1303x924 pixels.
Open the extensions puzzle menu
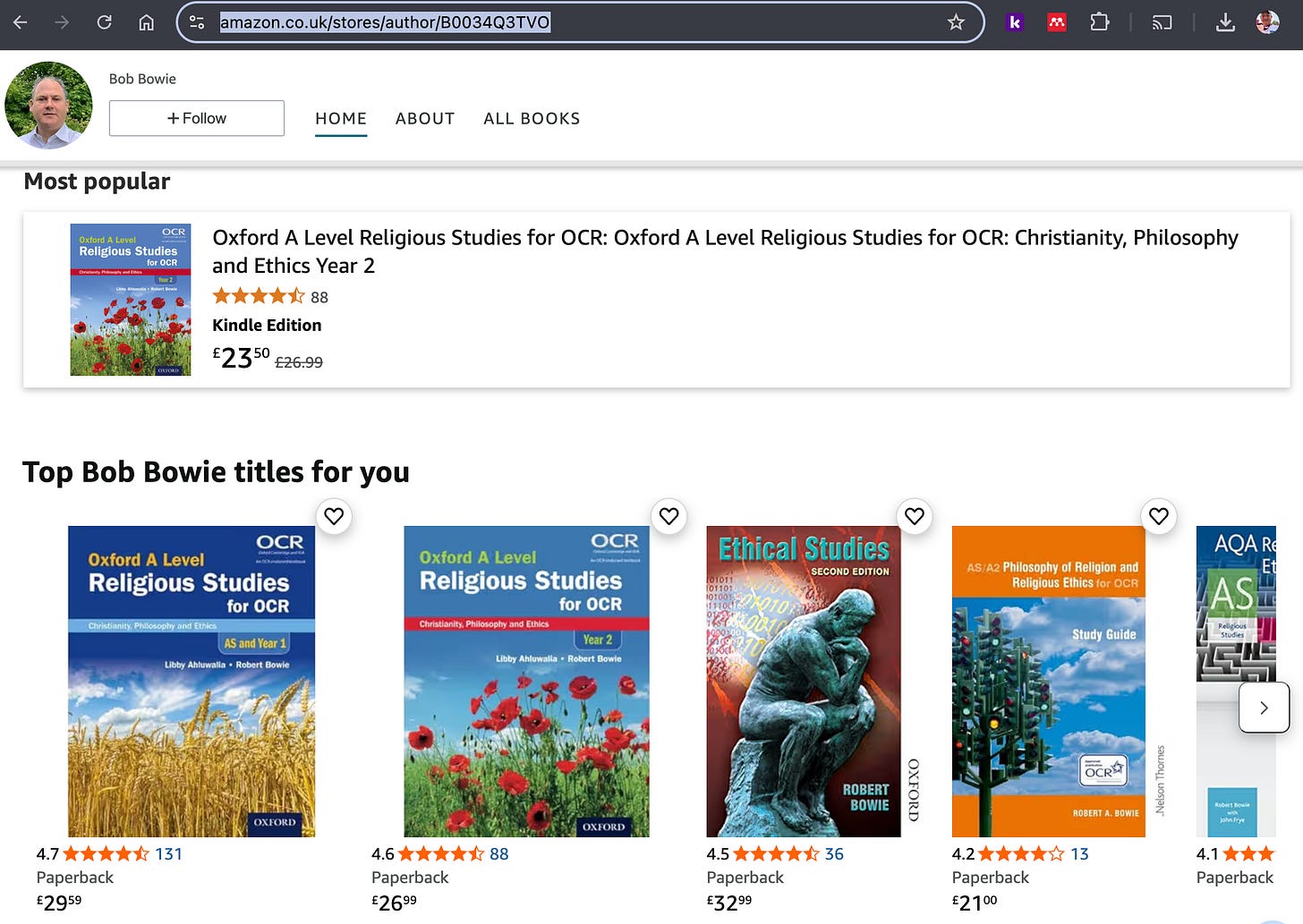click(x=1100, y=22)
